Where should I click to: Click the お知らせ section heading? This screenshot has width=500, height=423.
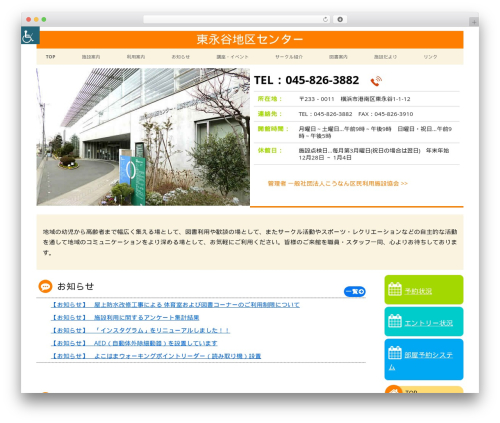pos(75,286)
